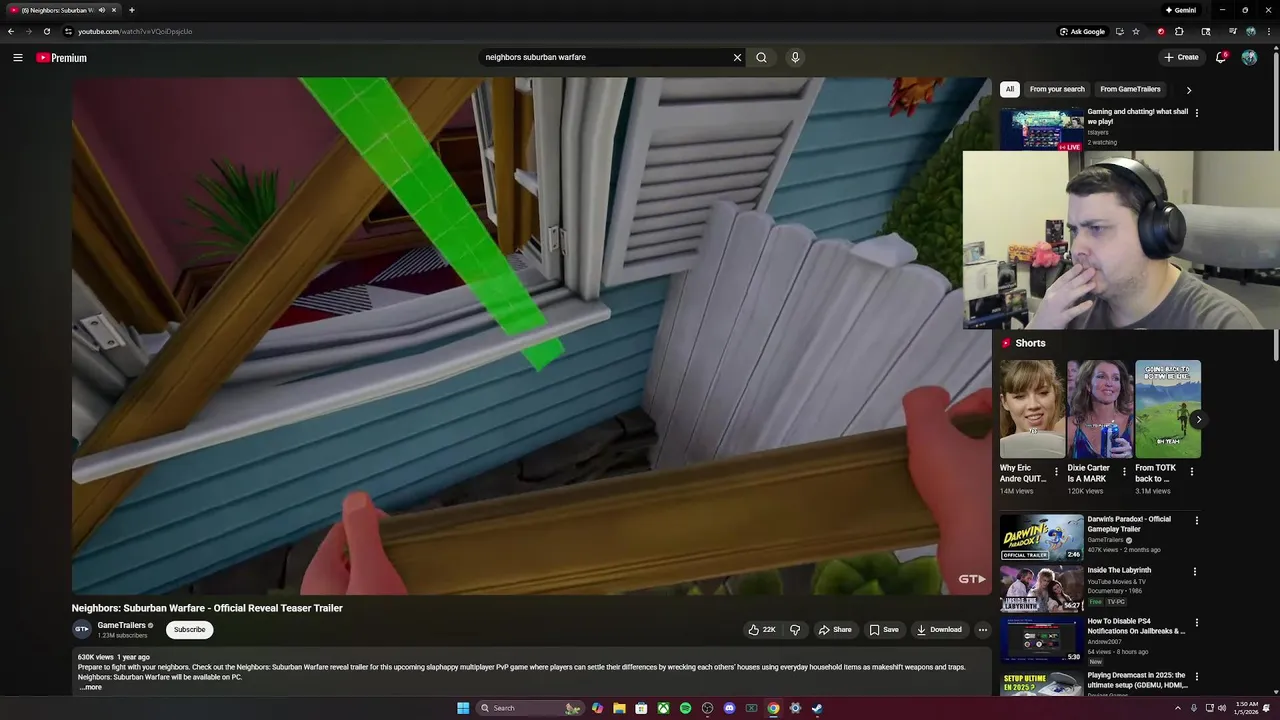
Task: Open Gemini button in title bar
Action: tap(1181, 10)
